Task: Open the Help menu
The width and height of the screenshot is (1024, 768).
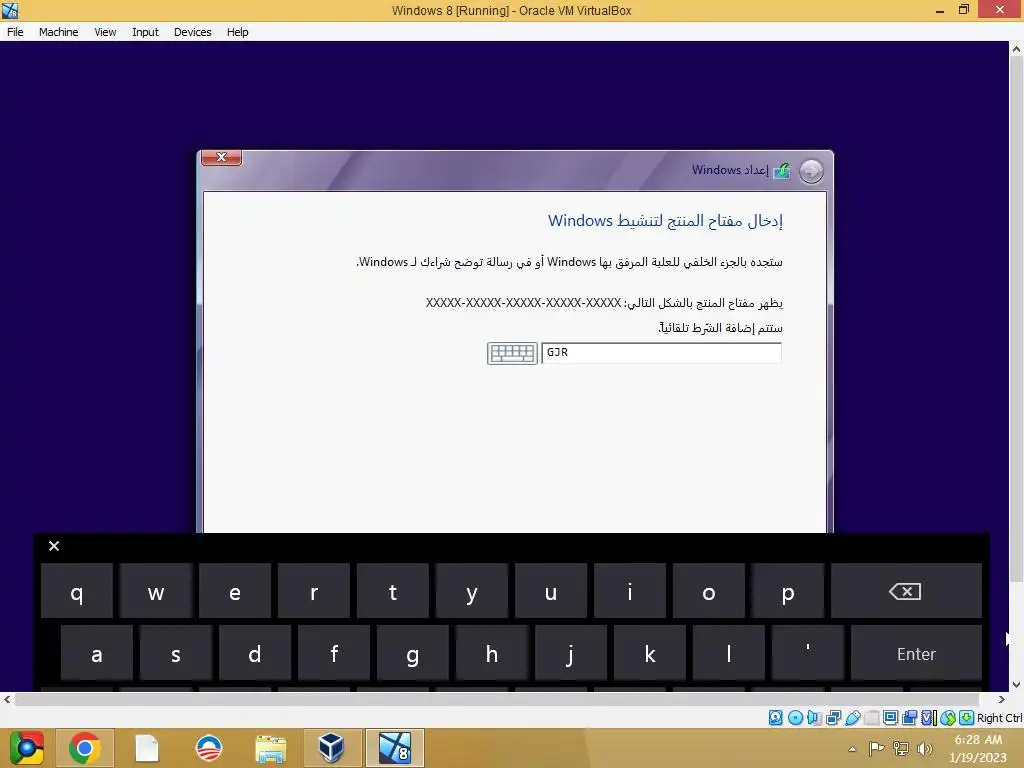Action: pyautogui.click(x=238, y=32)
